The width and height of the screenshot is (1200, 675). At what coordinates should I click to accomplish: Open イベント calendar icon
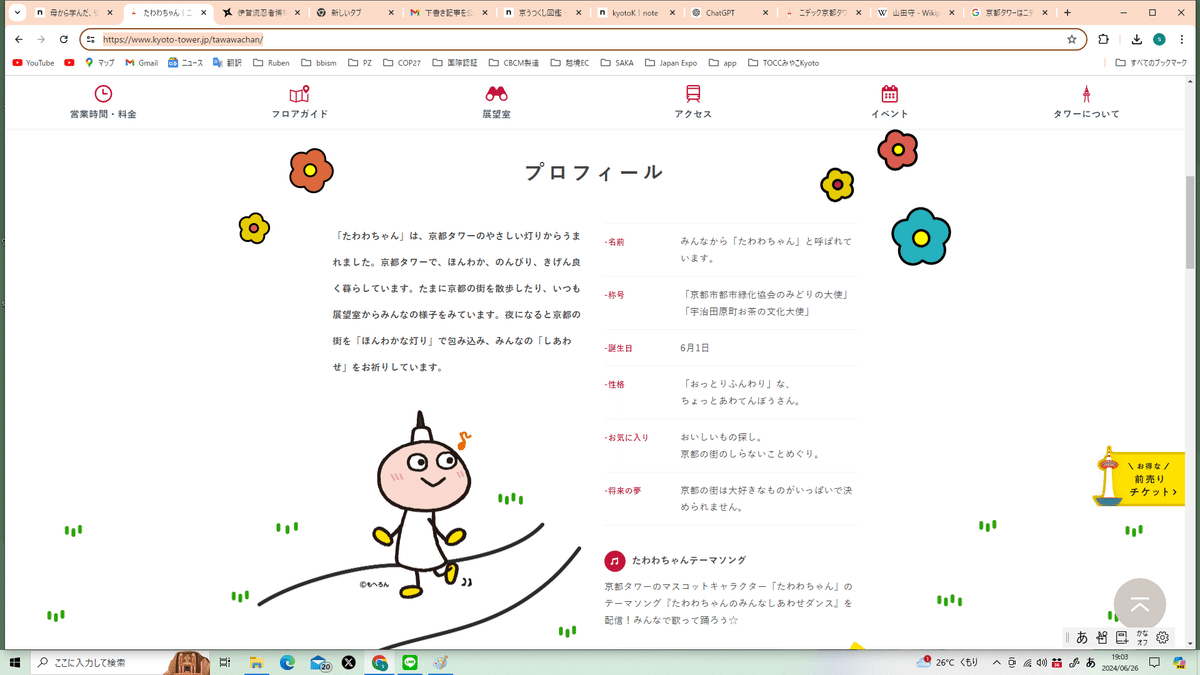click(889, 94)
